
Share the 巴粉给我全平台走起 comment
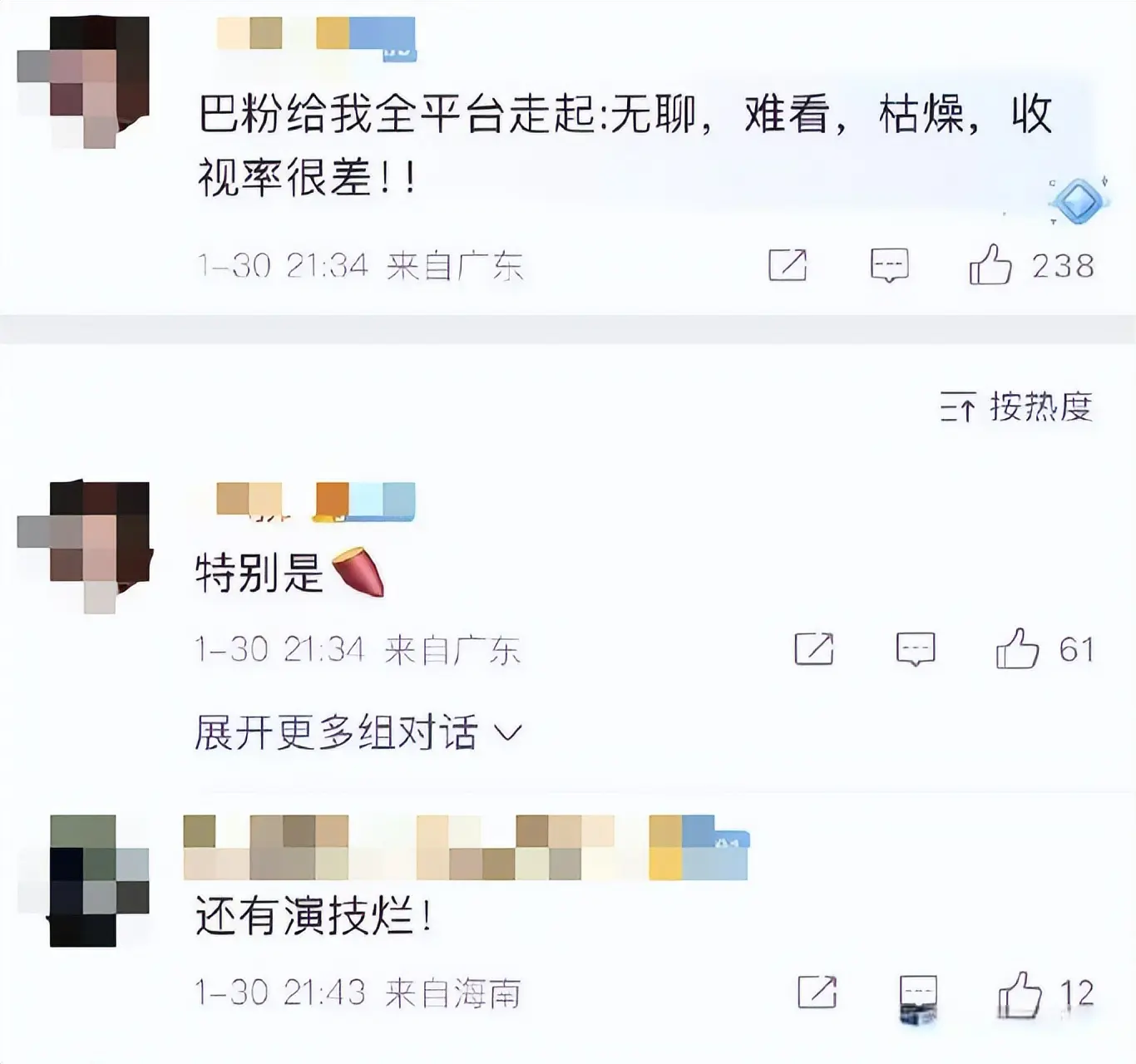pyautogui.click(x=788, y=265)
